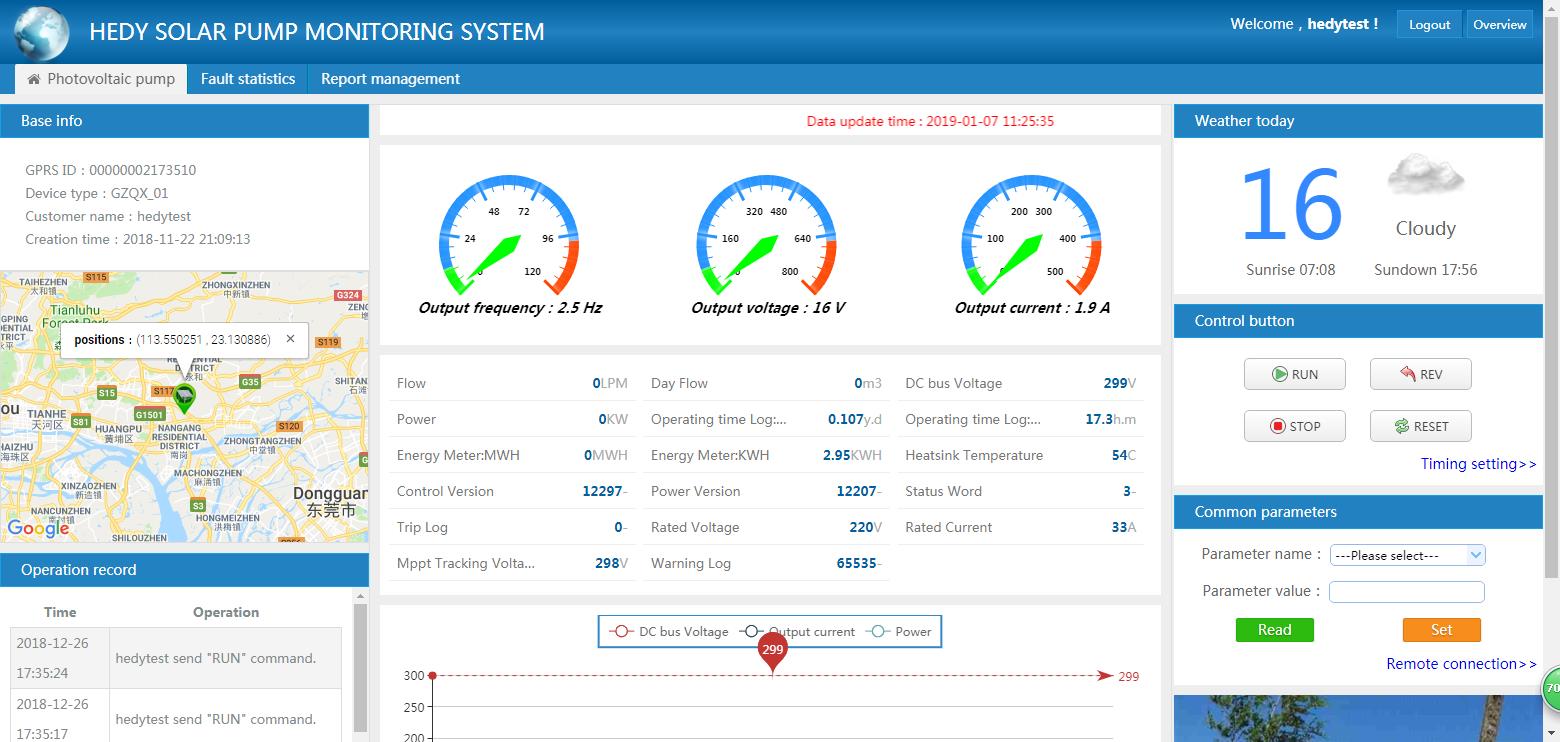Click the Sunrise 07:08 text
The width and height of the screenshot is (1560, 742).
click(1290, 270)
